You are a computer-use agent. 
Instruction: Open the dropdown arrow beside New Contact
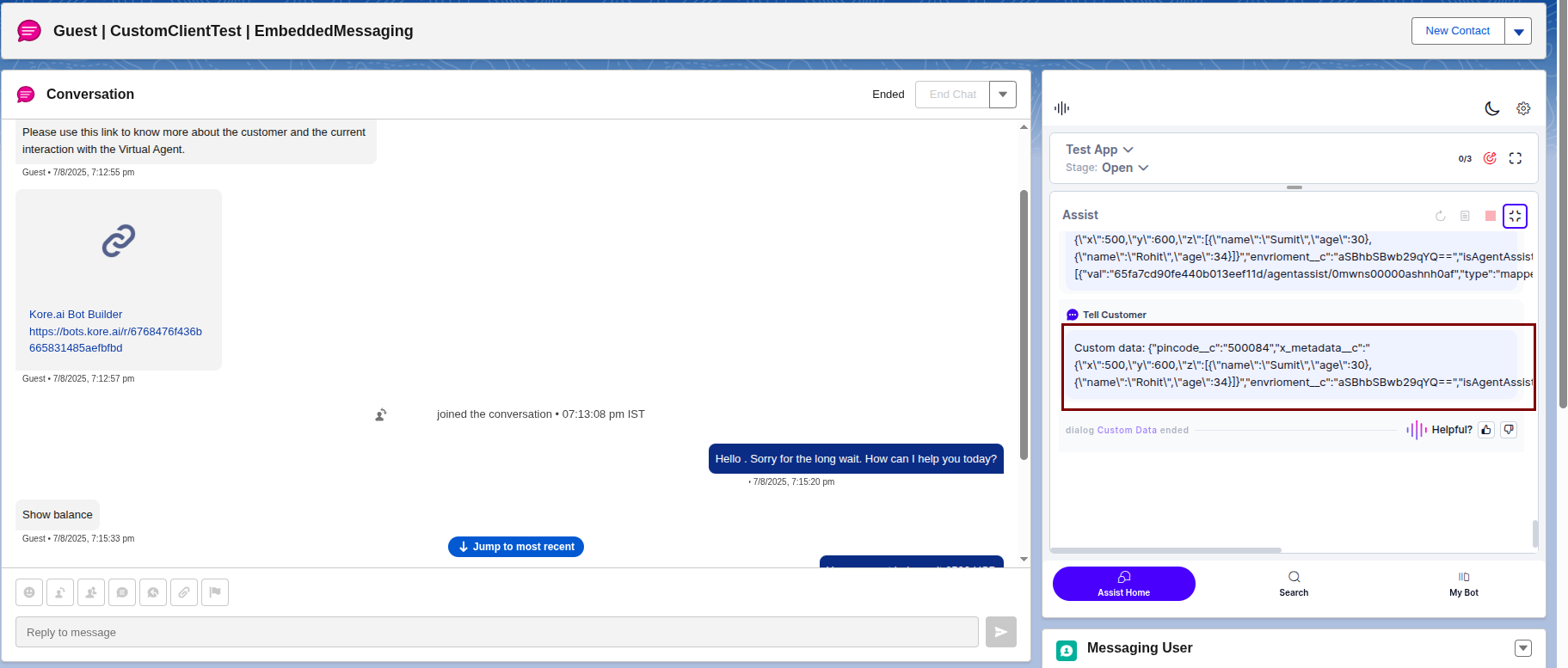click(1518, 31)
